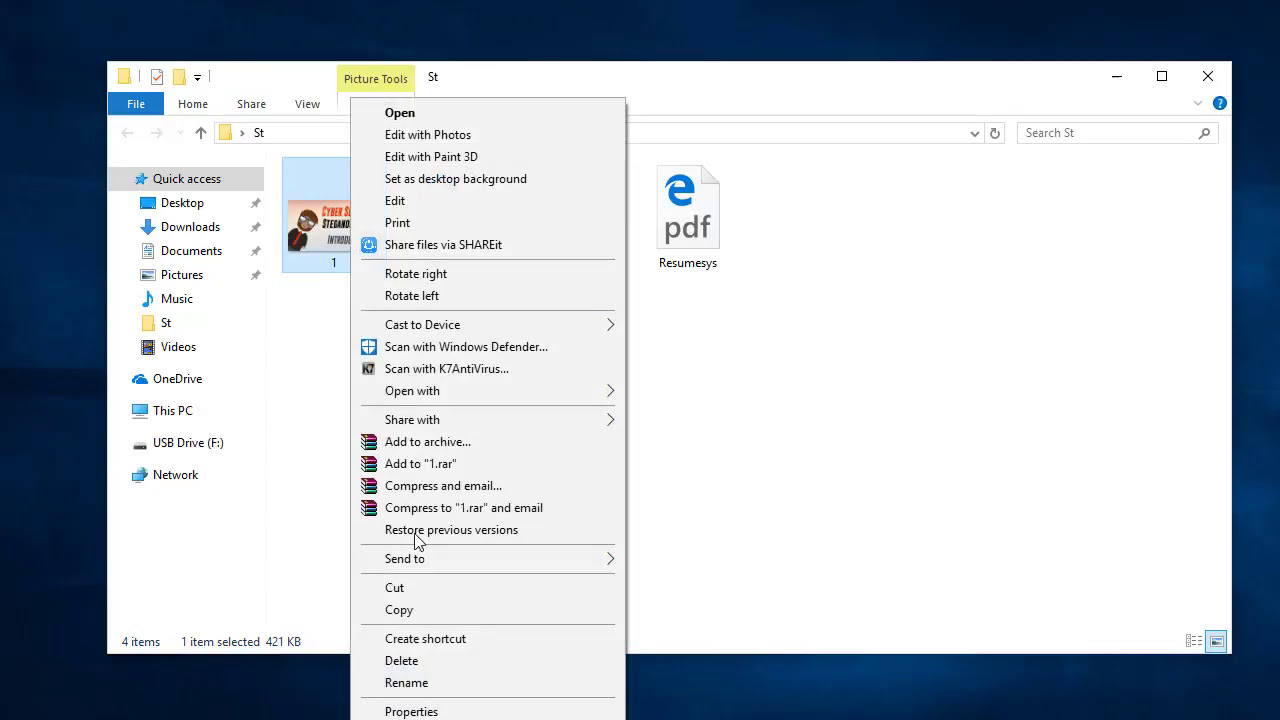The width and height of the screenshot is (1280, 720).
Task: Select USB Drive (F:) in sidebar
Action: (188, 443)
